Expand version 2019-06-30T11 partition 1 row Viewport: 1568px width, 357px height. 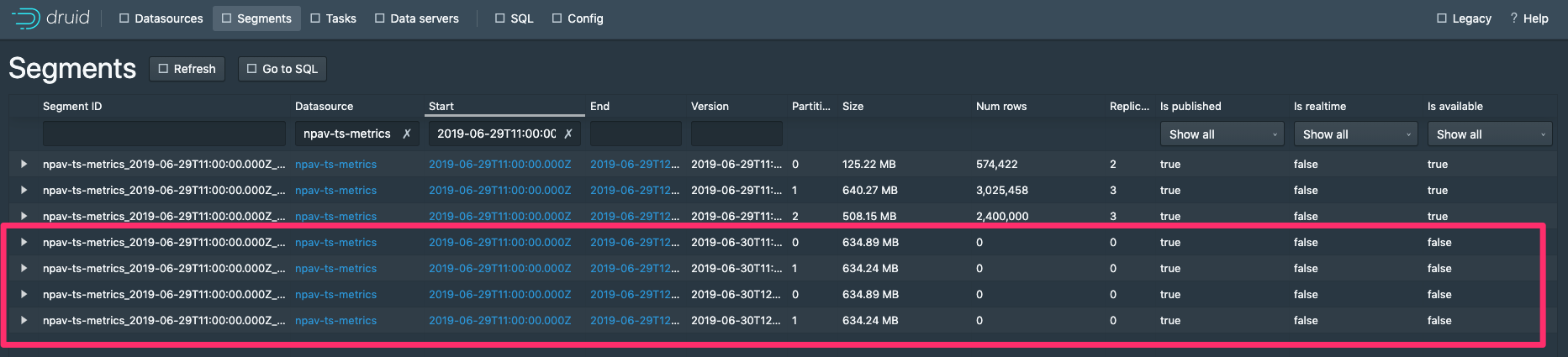[x=24, y=268]
